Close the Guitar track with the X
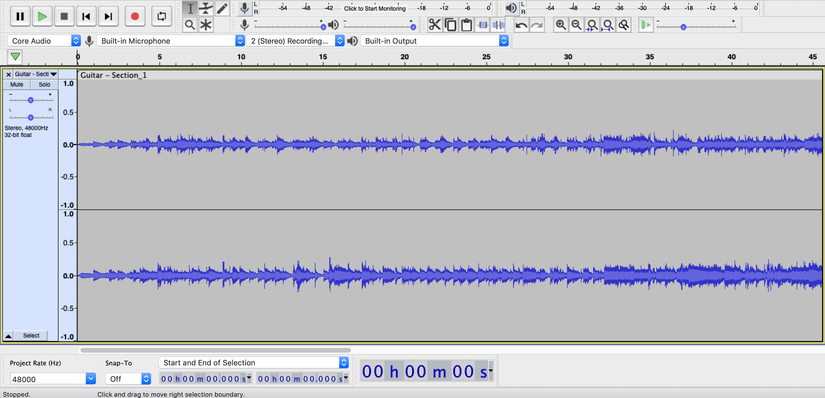Screen dimensions: 825x398 click(x=8, y=74)
